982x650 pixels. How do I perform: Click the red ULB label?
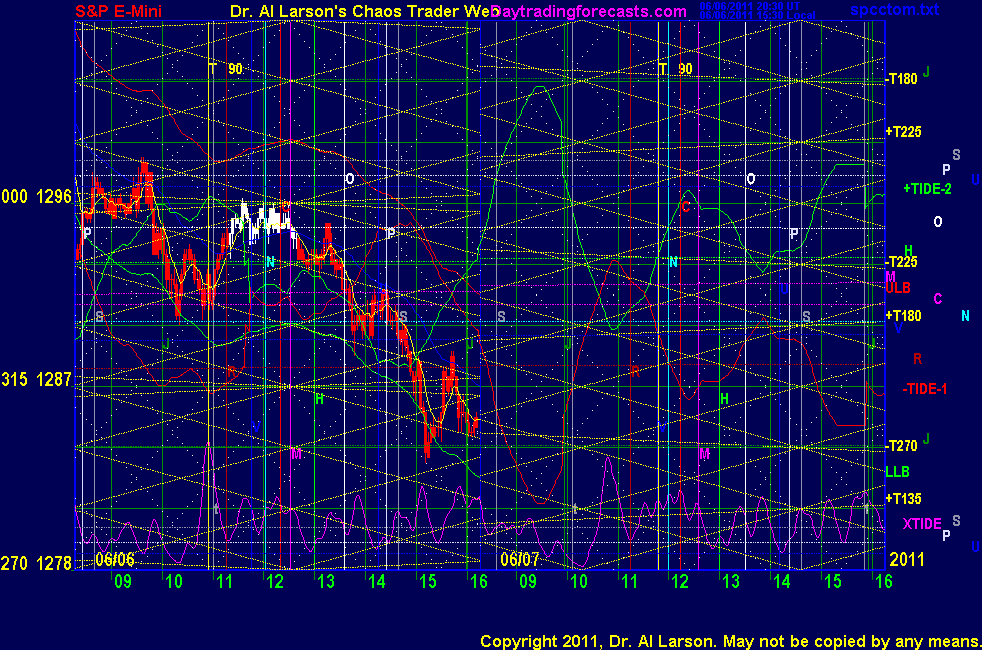[x=898, y=288]
